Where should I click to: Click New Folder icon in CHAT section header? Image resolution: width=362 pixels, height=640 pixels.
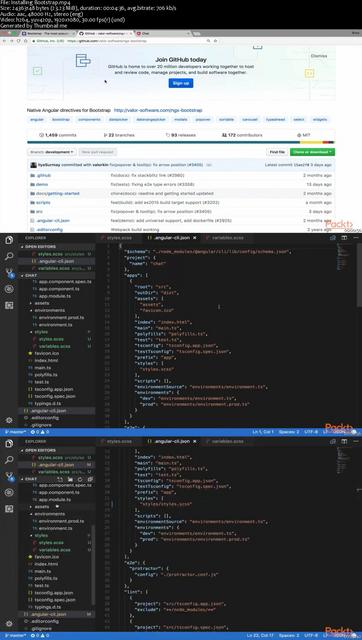[x=70, y=479]
